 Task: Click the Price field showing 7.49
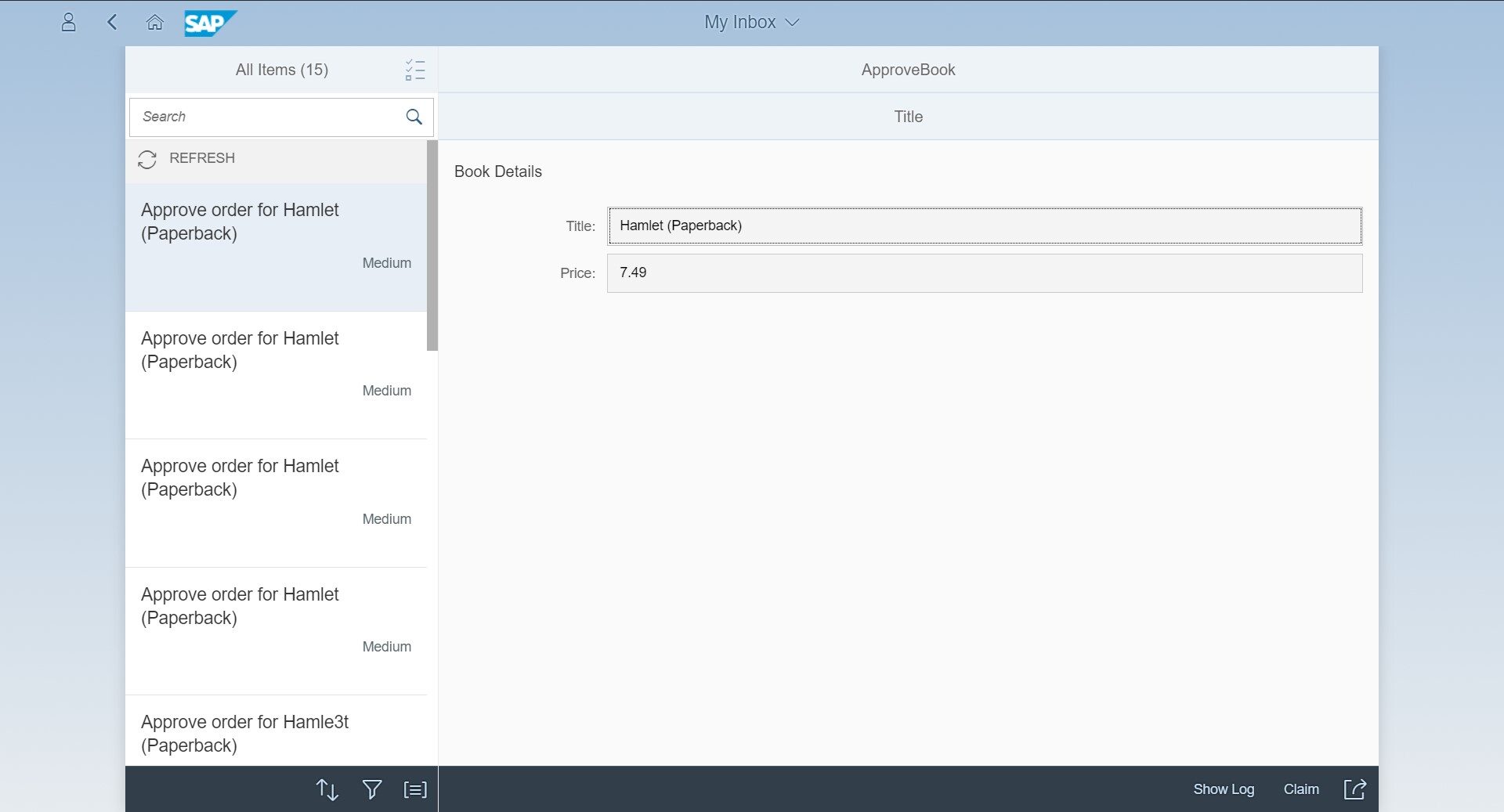coord(984,273)
